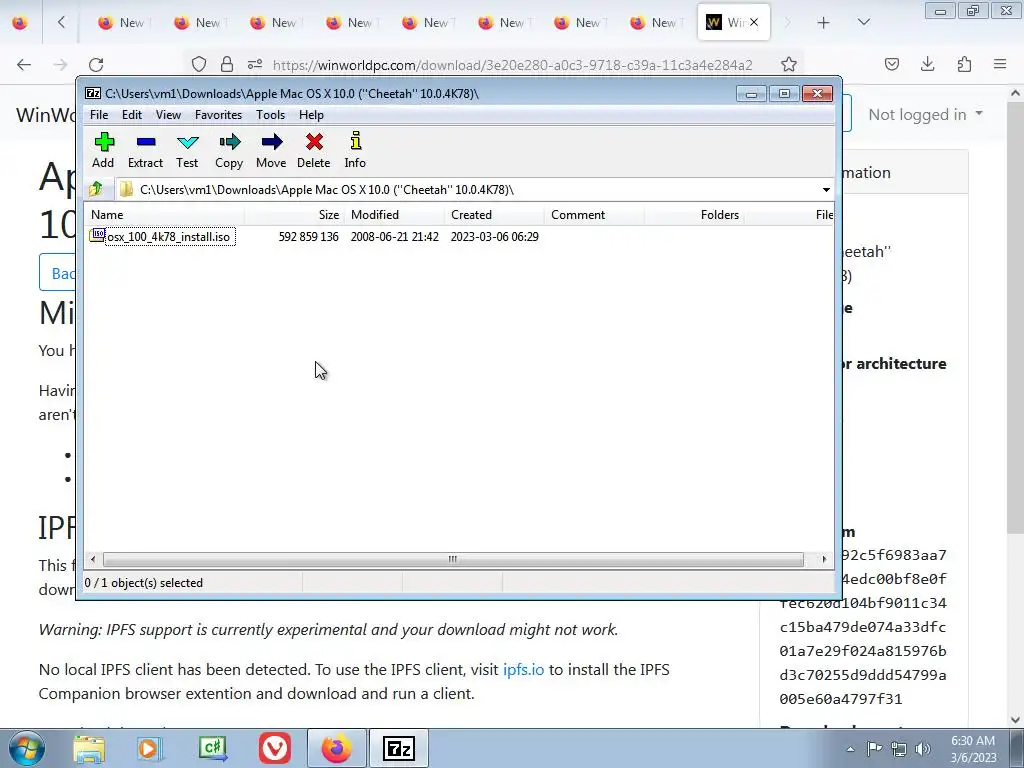This screenshot has height=768, width=1024.
Task: Click the Info toolbar icon in 7-Zip
Action: tap(355, 150)
